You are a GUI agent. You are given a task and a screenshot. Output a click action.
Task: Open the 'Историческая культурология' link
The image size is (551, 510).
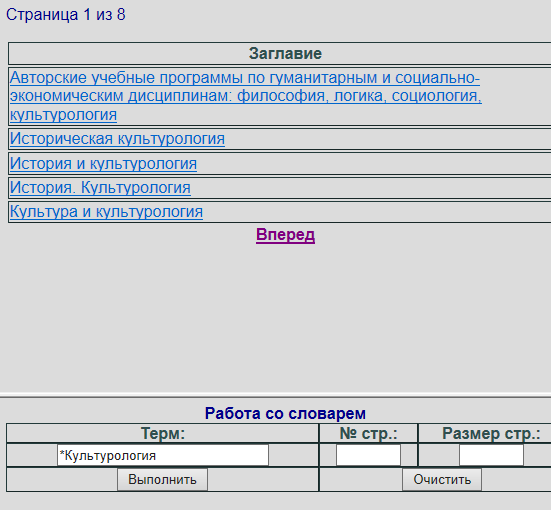pos(117,139)
